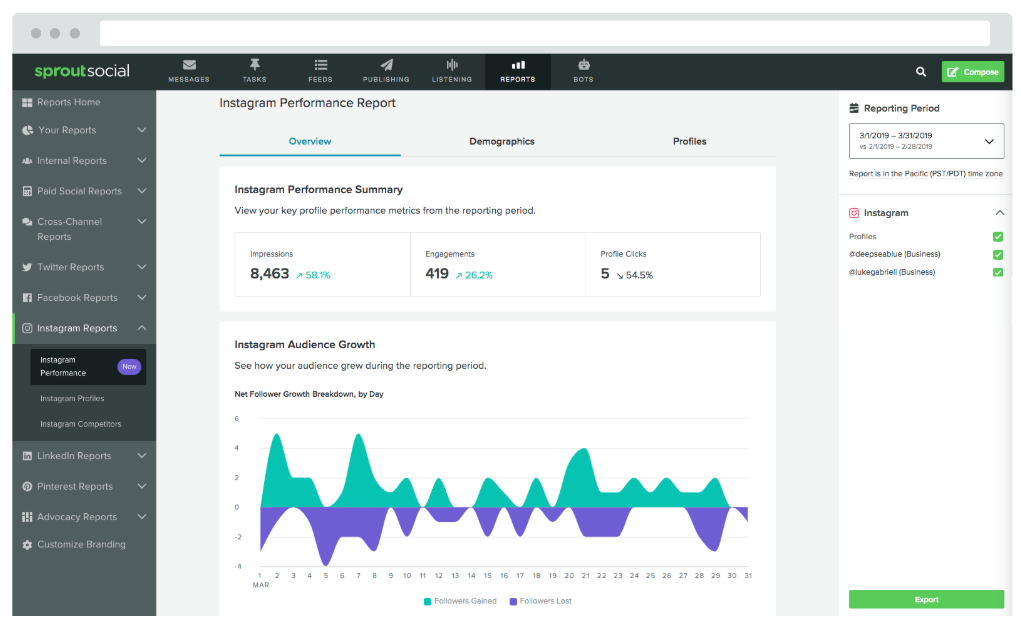Expand Your Reports chevron

tap(142, 130)
